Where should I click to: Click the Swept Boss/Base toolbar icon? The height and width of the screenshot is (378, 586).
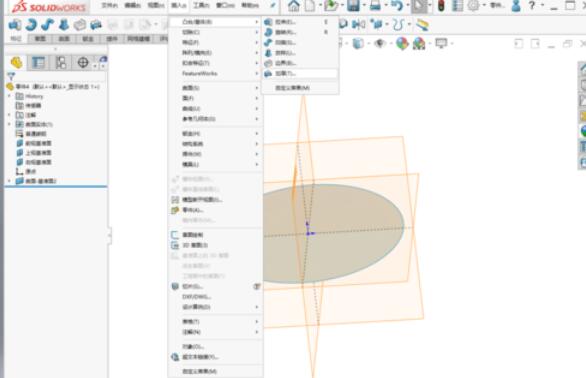tap(47, 25)
